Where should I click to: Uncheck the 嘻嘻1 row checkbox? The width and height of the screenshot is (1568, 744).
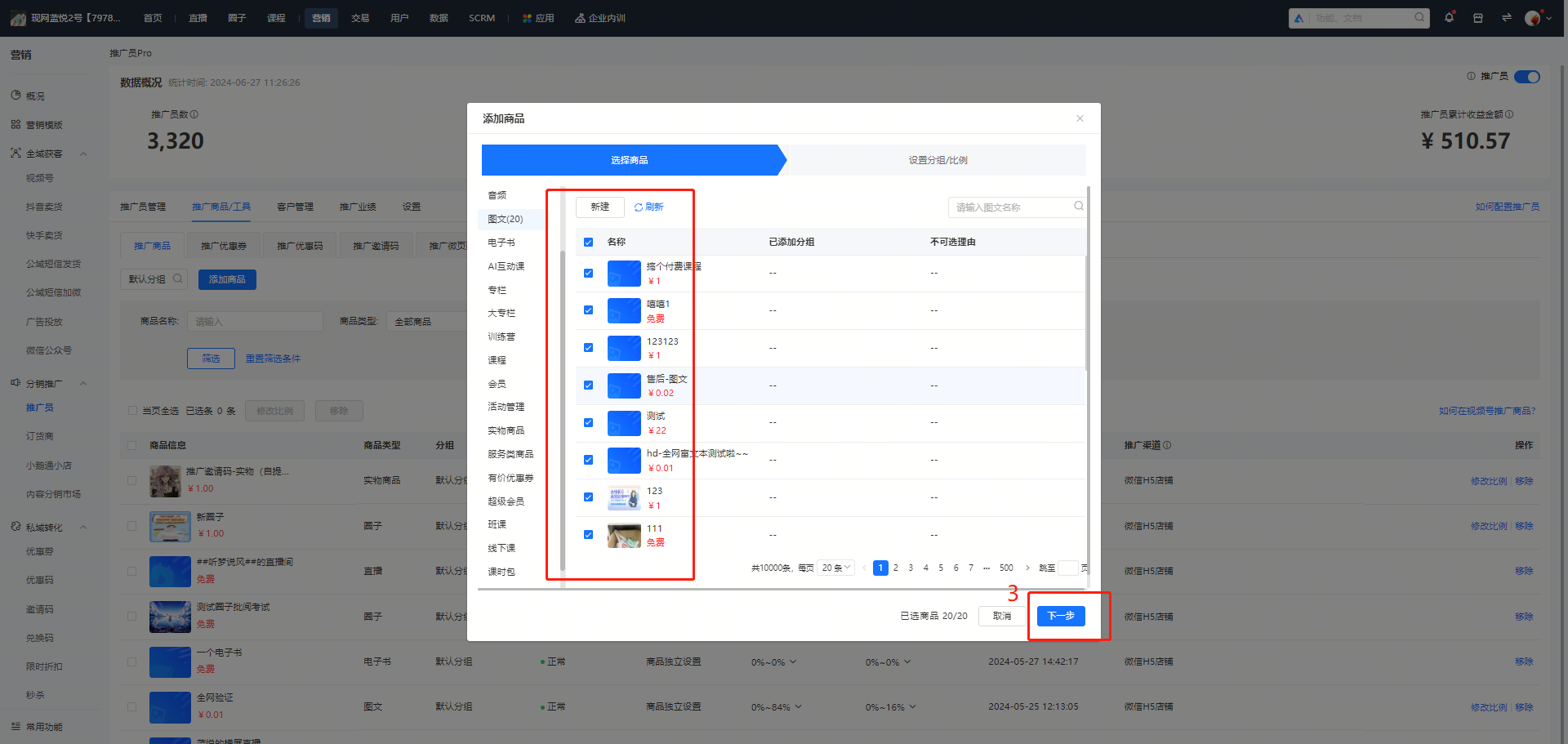tap(588, 310)
